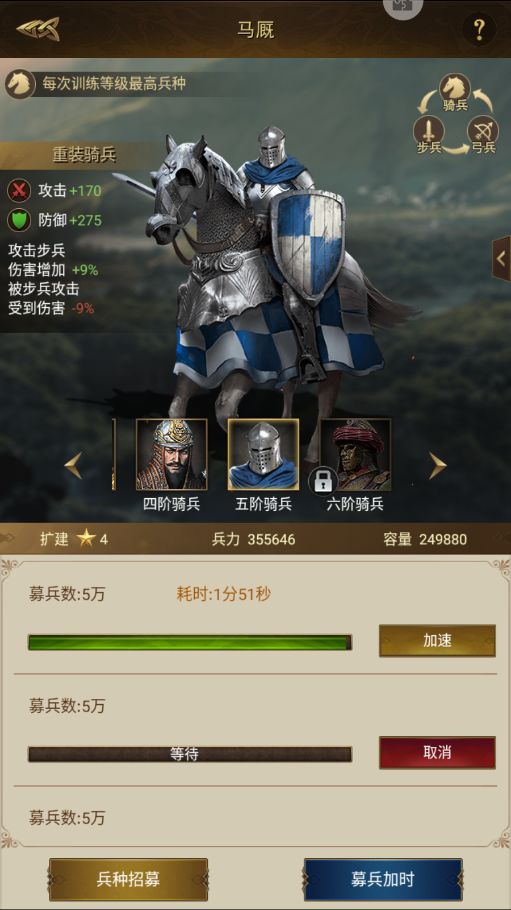511x910 pixels.
Task: Tap the back arrow emblem
Action: [x=38, y=29]
